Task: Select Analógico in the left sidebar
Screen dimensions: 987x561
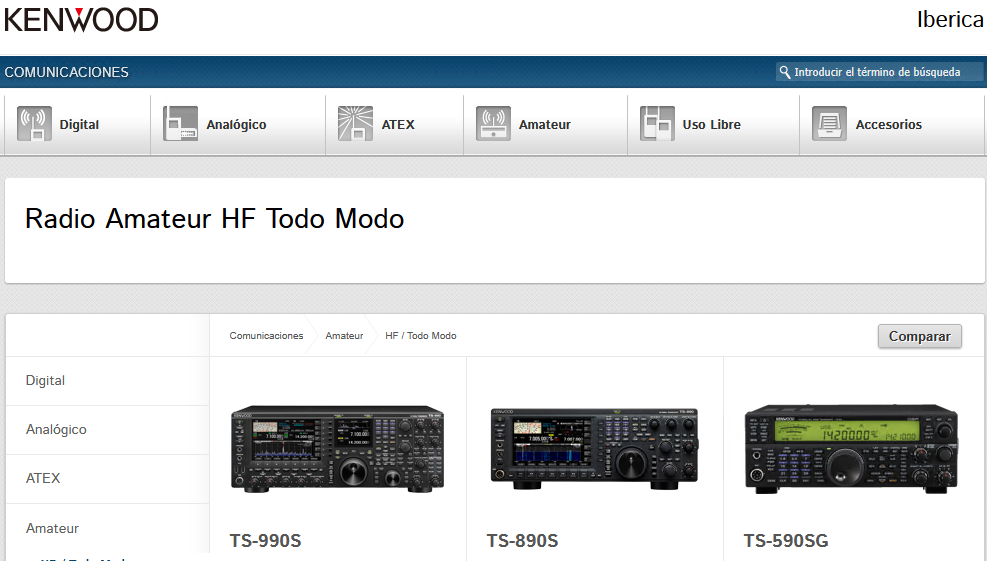Action: (x=56, y=430)
